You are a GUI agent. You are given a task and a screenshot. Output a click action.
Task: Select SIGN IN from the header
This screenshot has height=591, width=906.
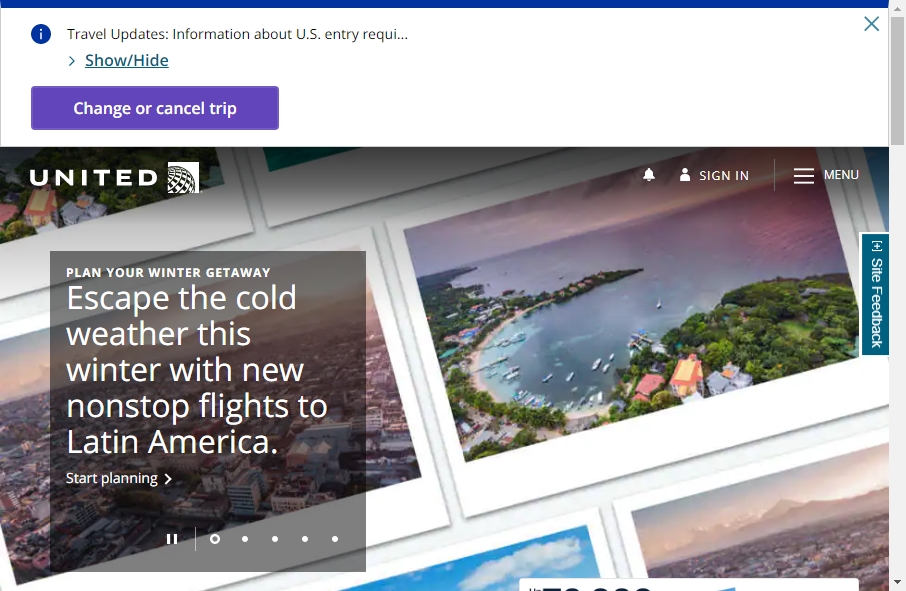[x=722, y=175]
